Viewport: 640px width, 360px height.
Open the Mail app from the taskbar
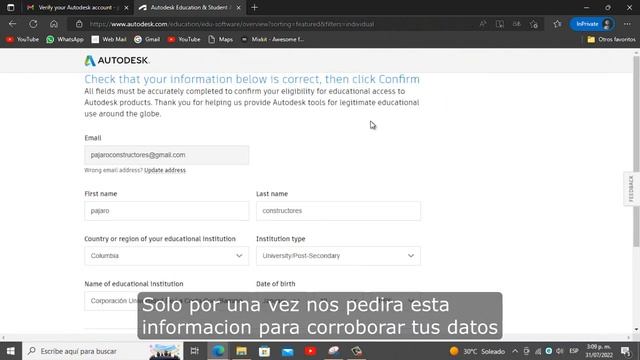[x=287, y=351]
